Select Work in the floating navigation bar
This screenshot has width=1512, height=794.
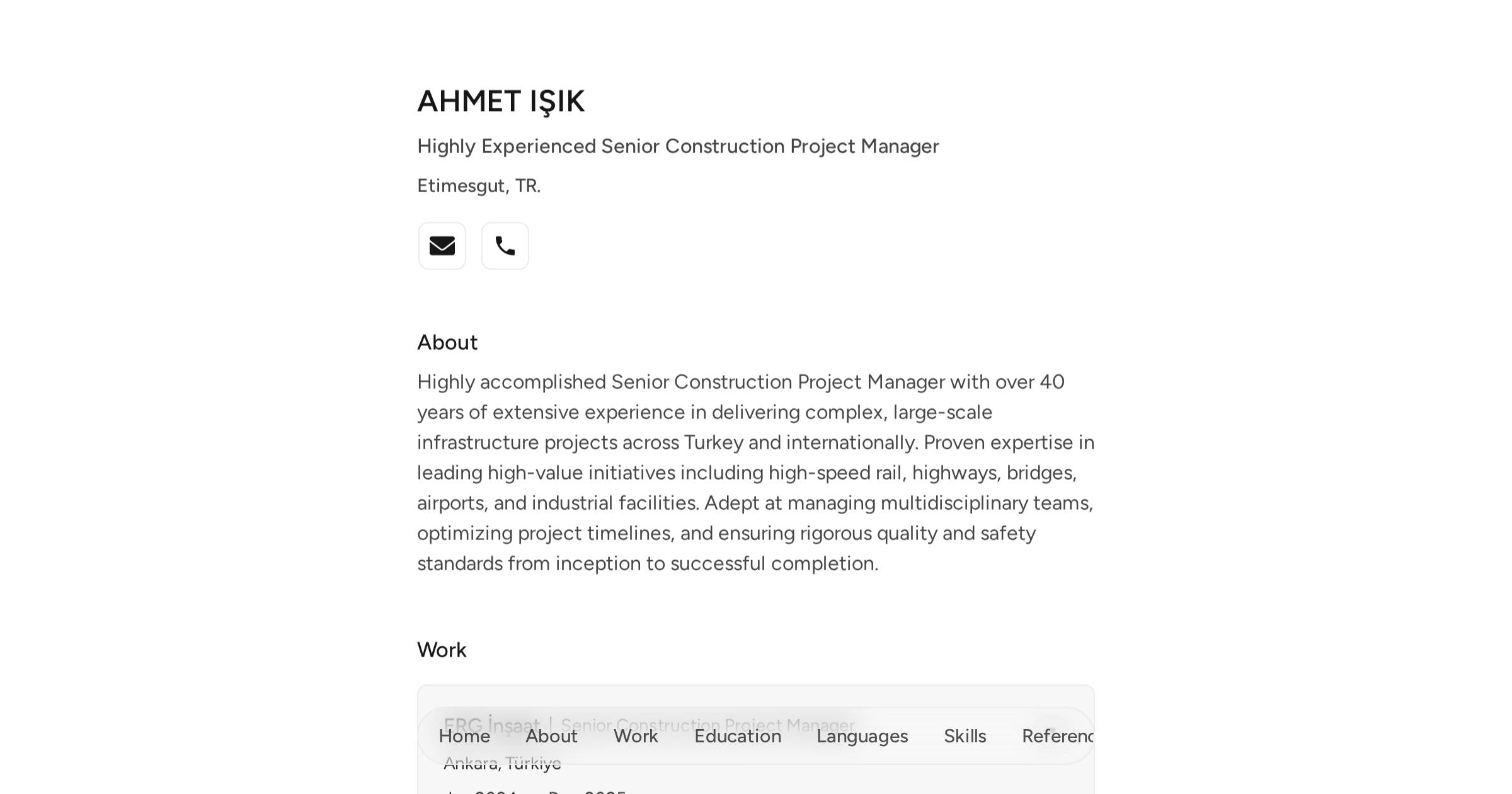(x=636, y=736)
